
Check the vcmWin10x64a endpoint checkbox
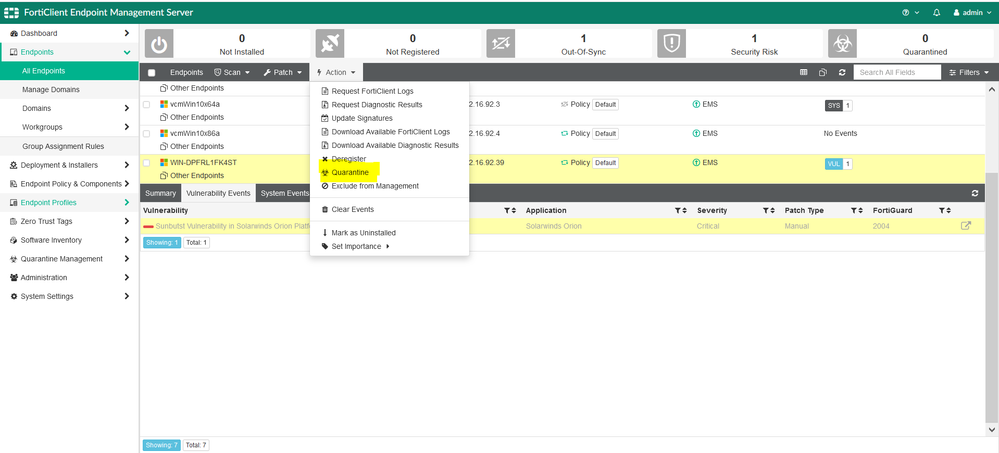pyautogui.click(x=147, y=104)
